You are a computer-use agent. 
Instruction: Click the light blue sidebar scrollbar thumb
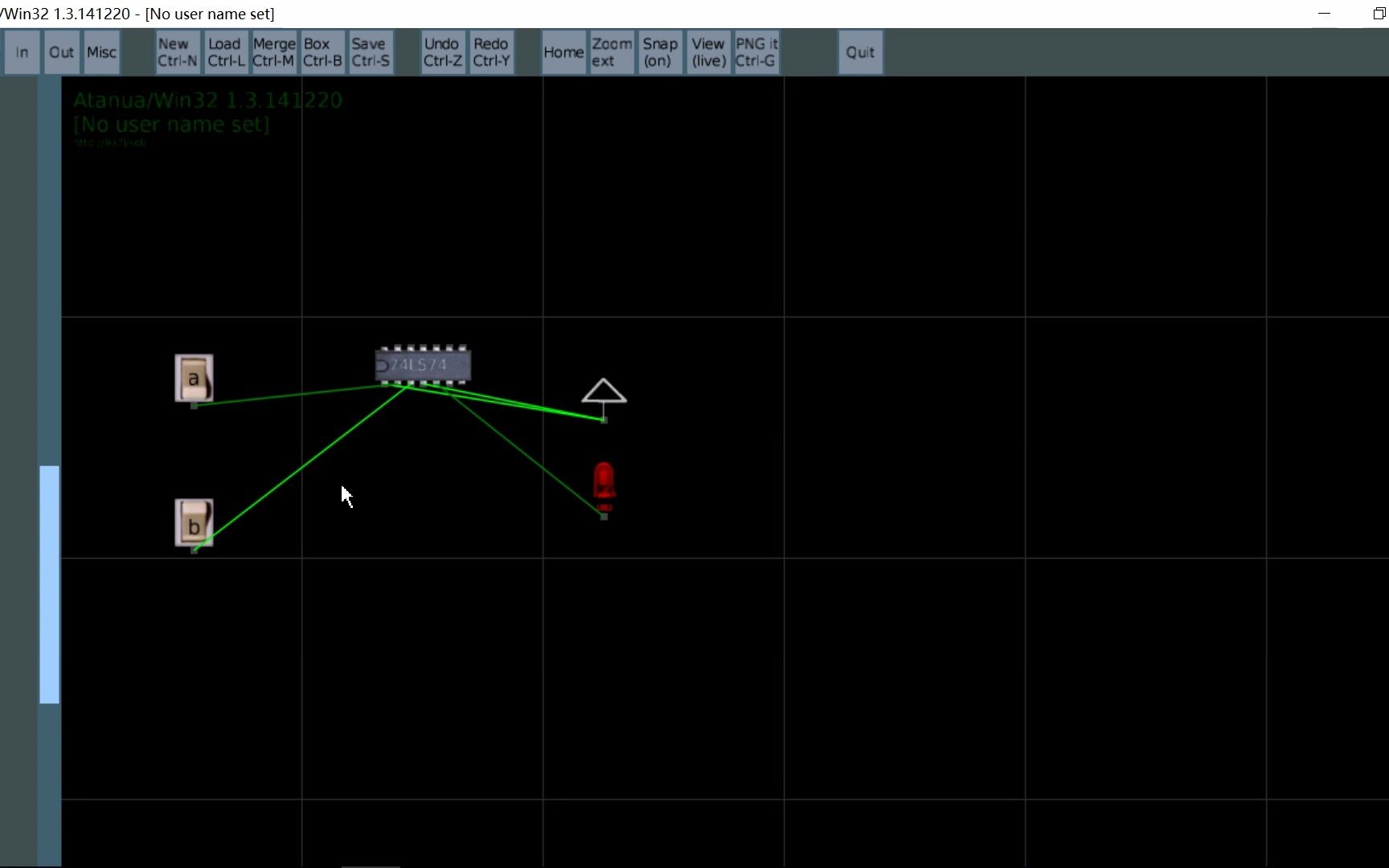49,584
